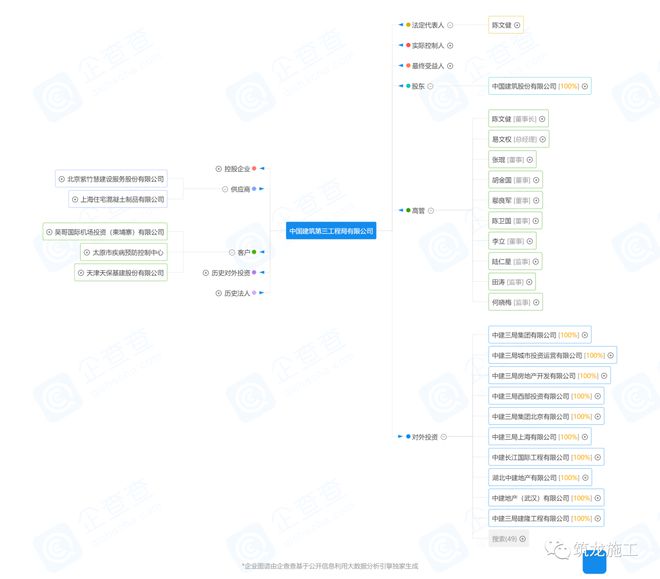Click expand icon beside 胡金国 [董事]
This screenshot has height=579, width=660.
tap(536, 180)
